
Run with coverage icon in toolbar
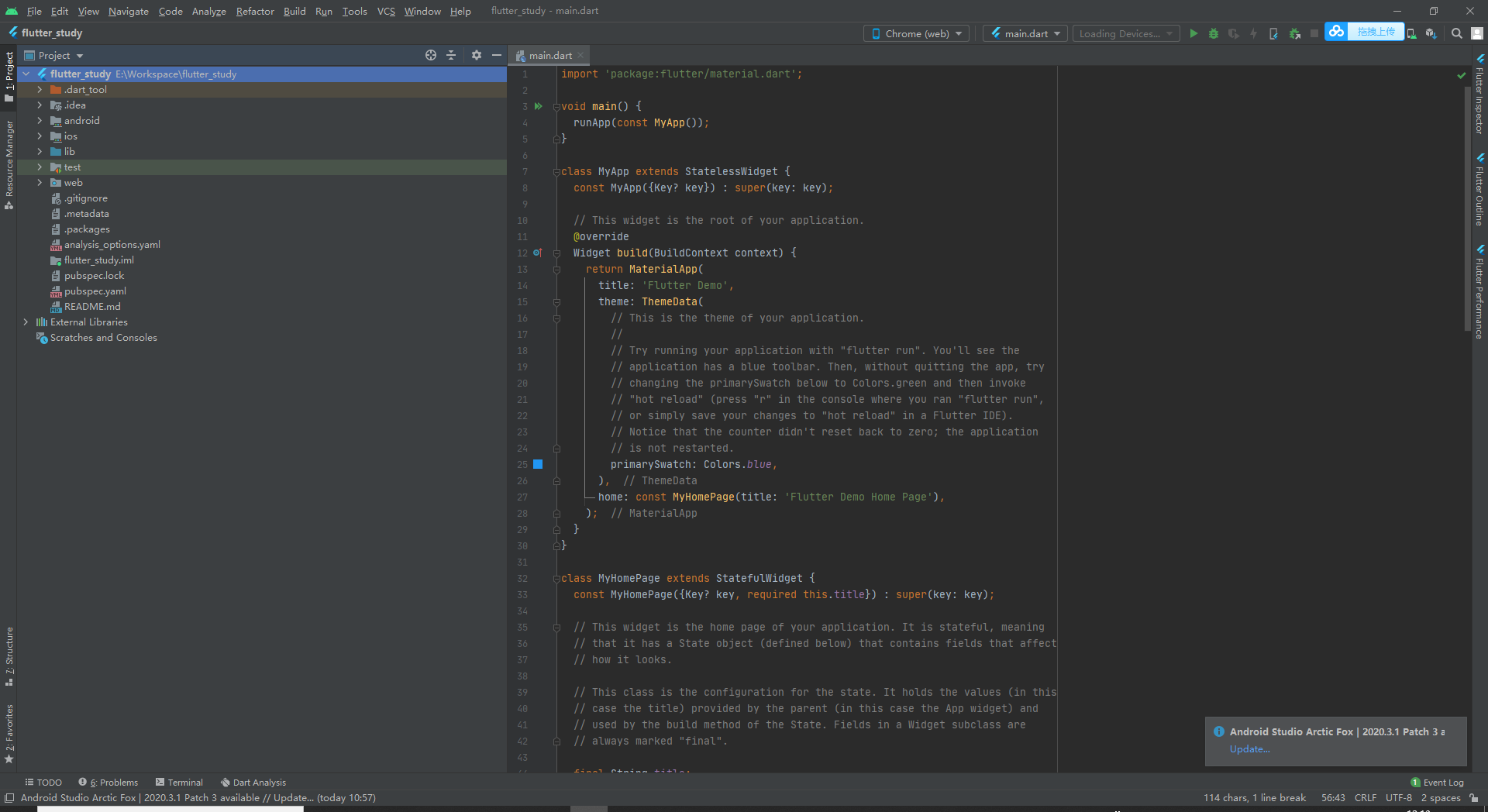(1234, 33)
